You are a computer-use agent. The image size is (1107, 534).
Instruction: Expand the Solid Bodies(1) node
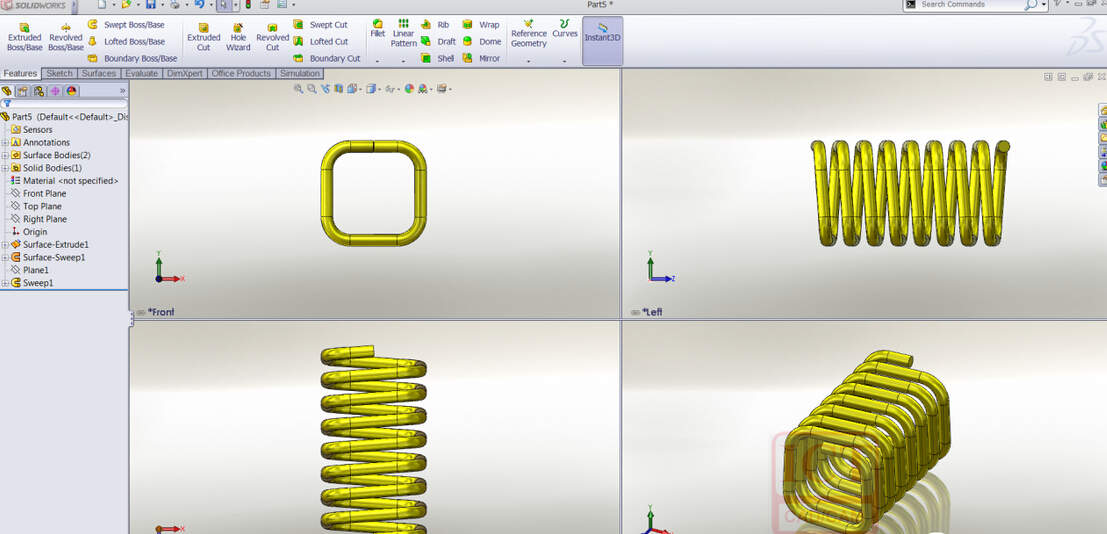(x=5, y=168)
